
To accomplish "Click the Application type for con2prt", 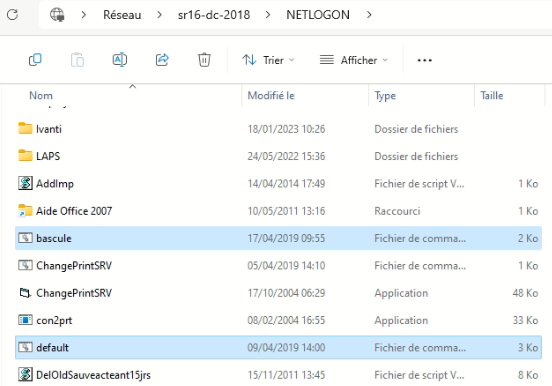I will point(401,320).
